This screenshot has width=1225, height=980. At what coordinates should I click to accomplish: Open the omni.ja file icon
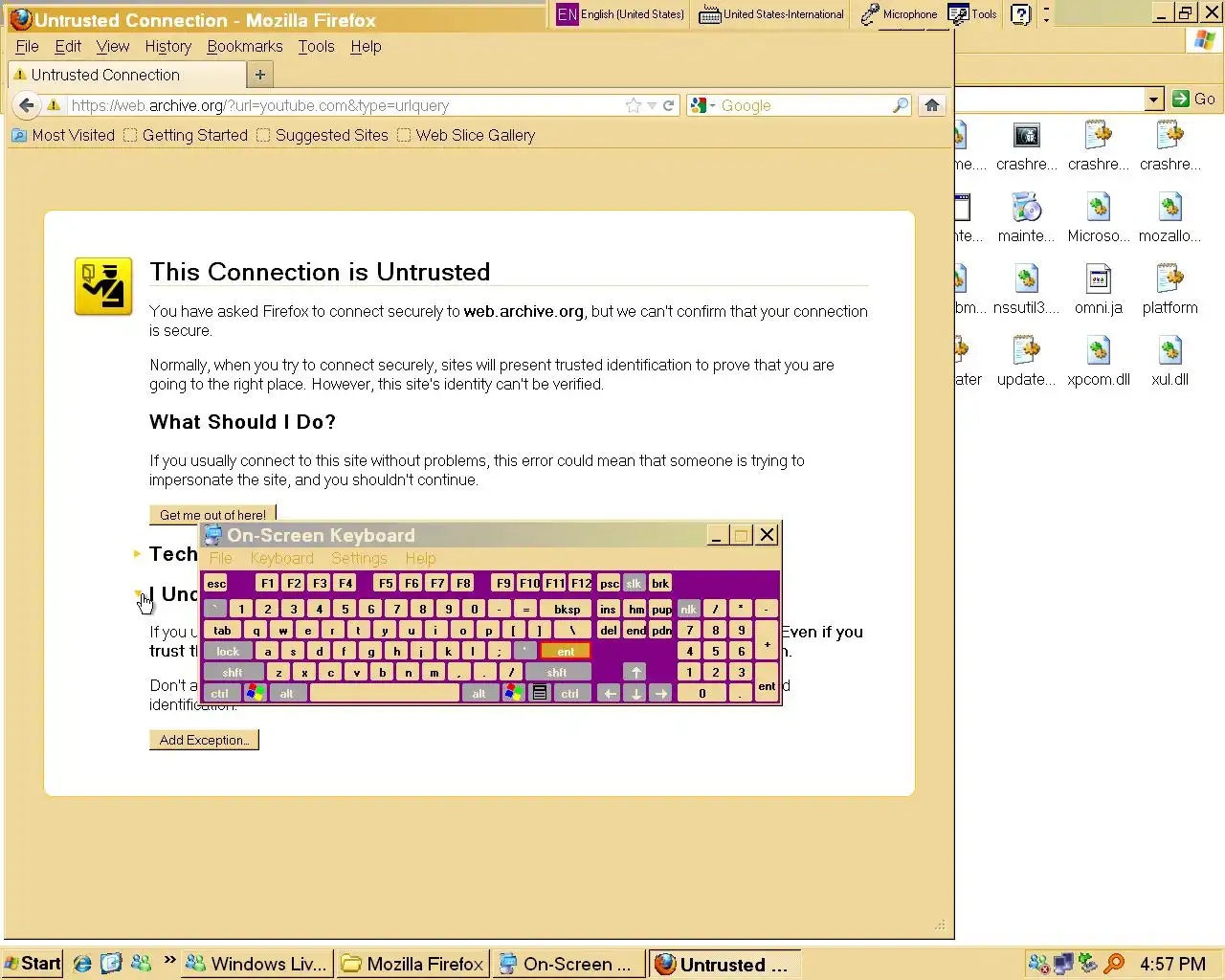[x=1098, y=290]
